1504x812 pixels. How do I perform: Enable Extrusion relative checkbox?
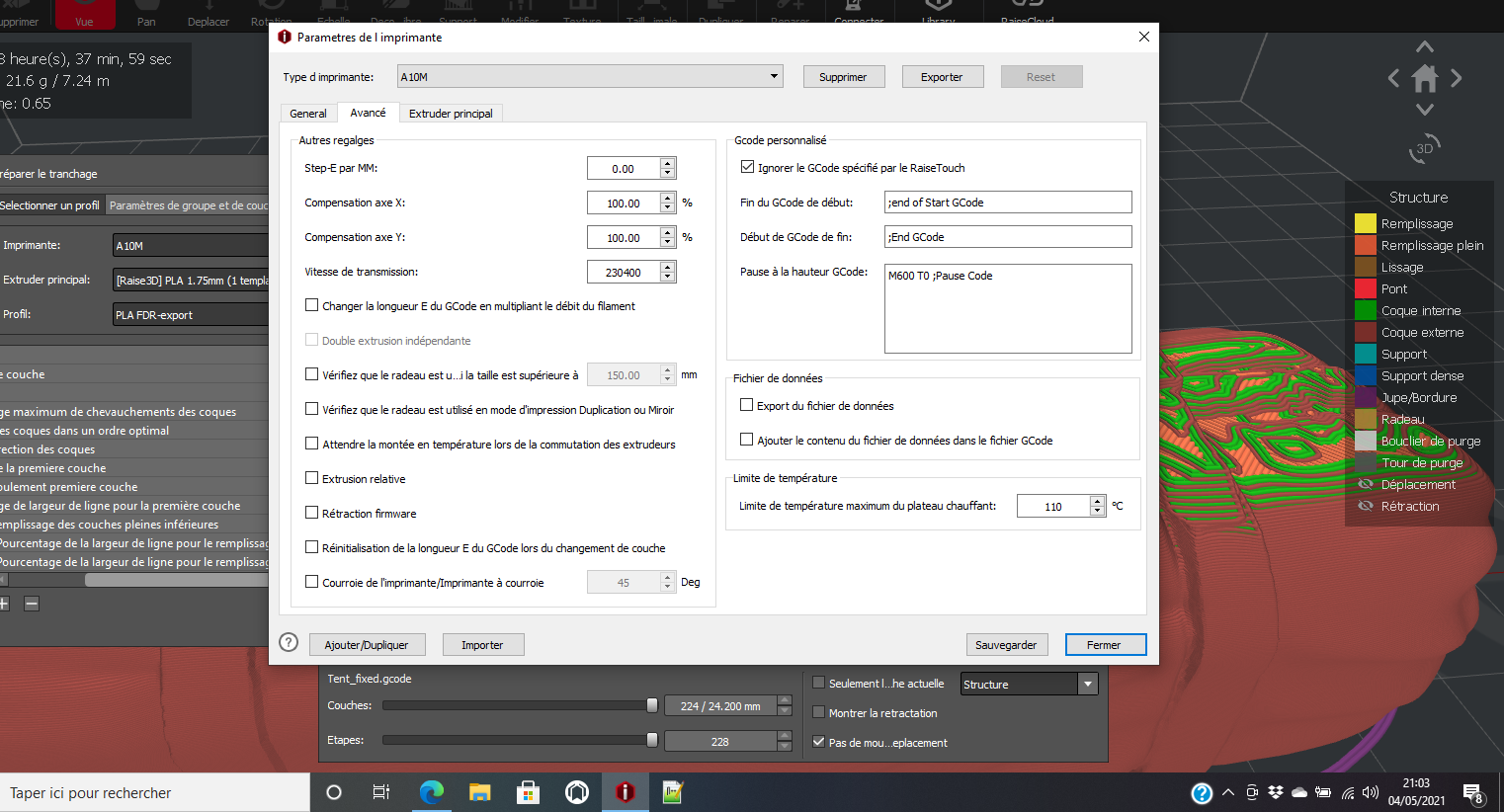click(311, 478)
